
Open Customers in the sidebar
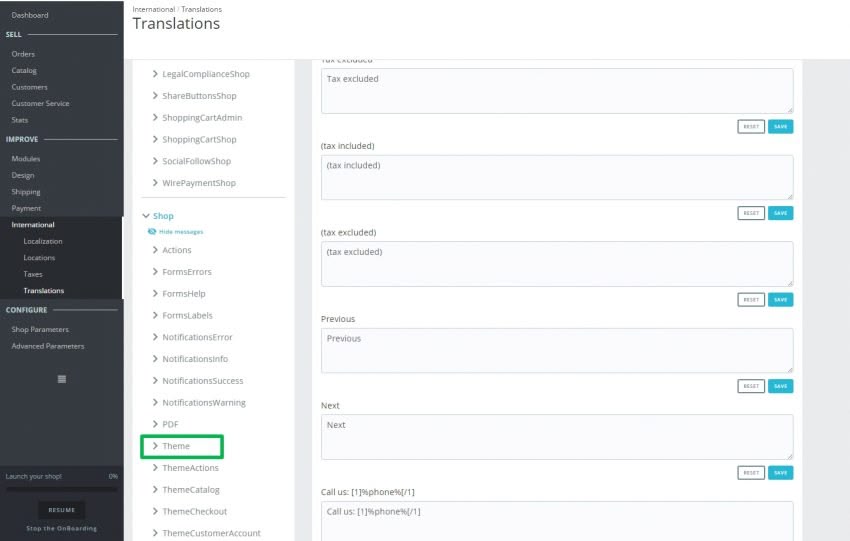(x=29, y=87)
